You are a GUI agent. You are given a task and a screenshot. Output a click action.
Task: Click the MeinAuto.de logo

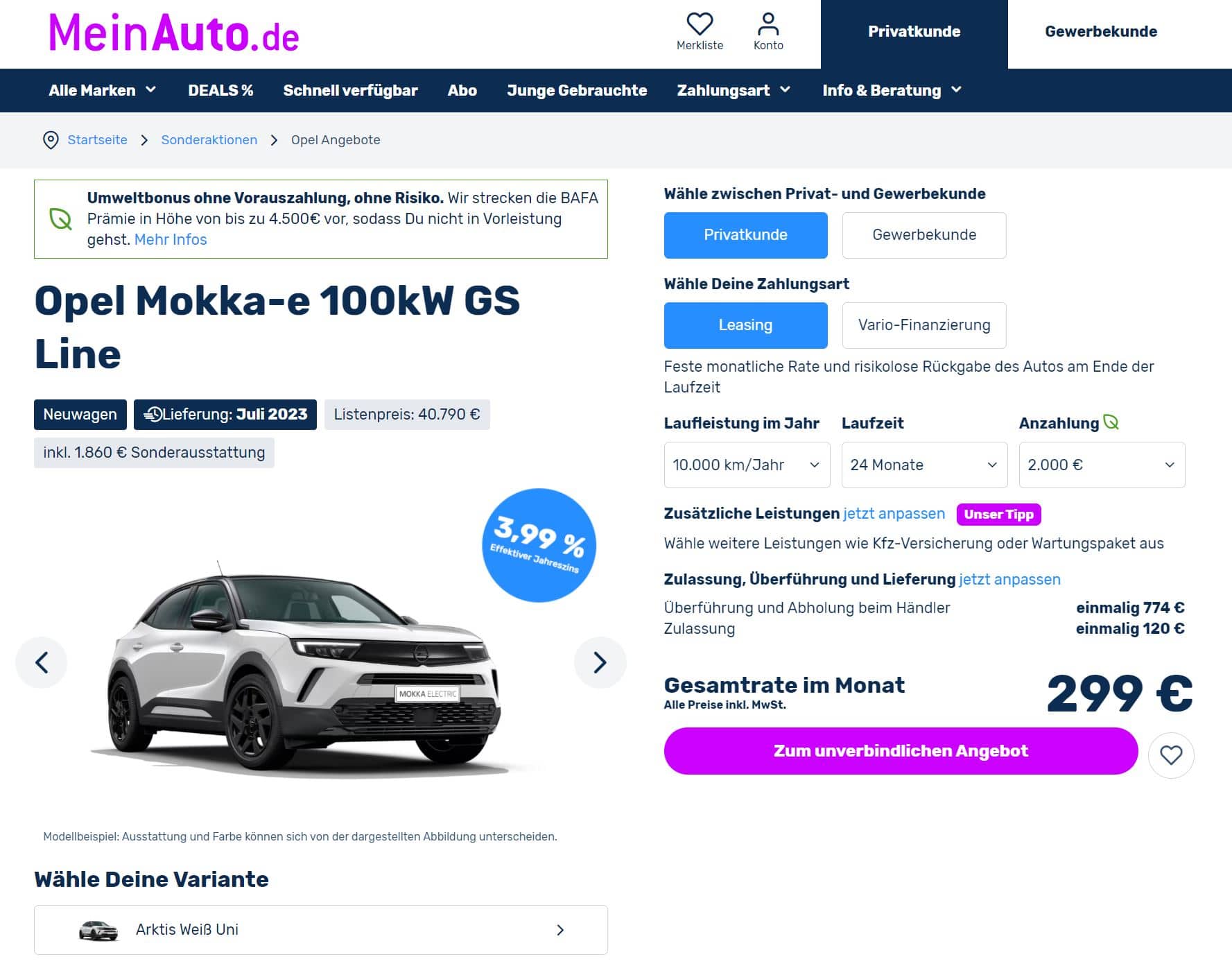(173, 33)
